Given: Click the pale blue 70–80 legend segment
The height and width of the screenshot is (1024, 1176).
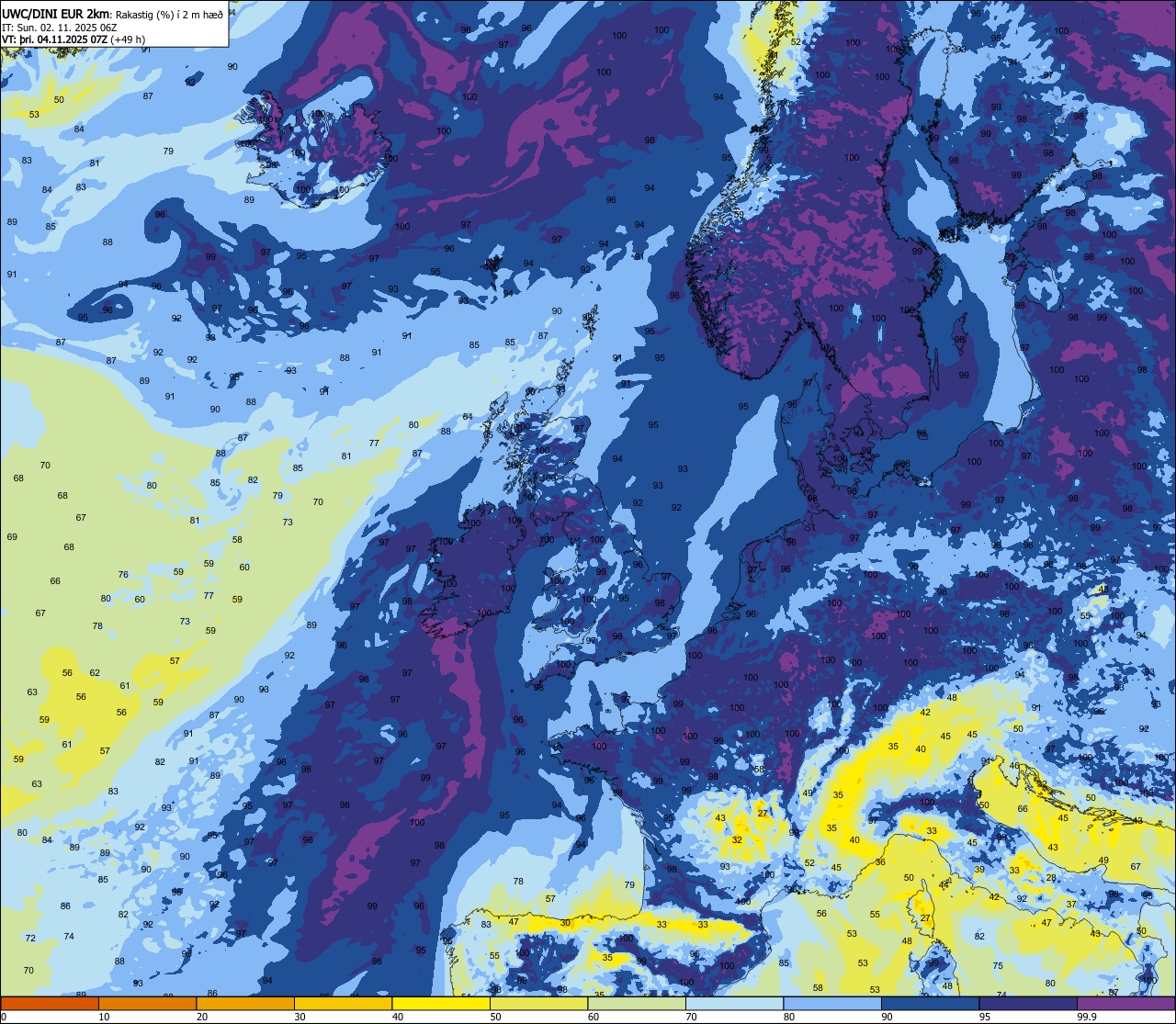Looking at the screenshot, I should [734, 1003].
